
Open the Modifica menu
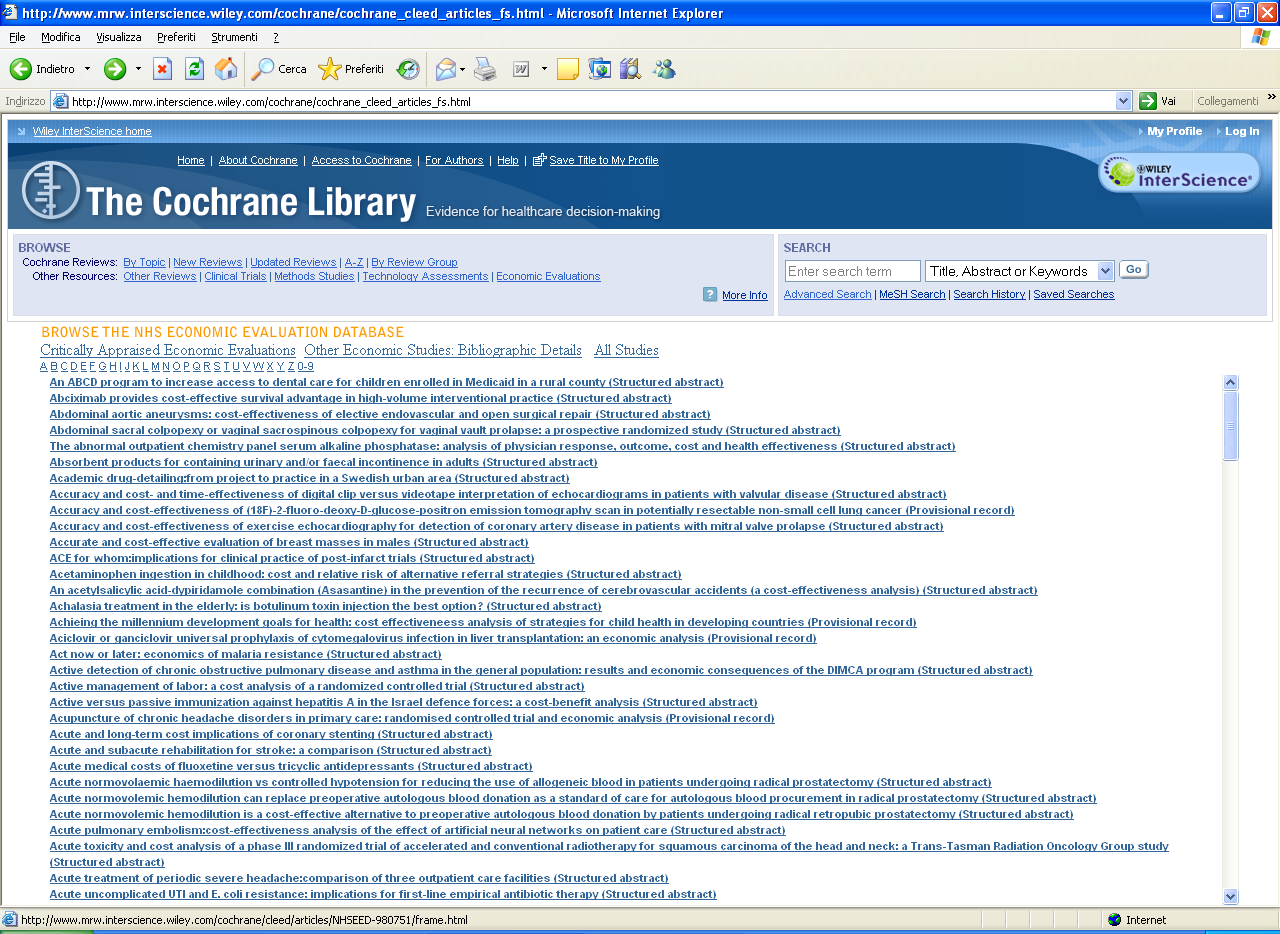tap(61, 37)
